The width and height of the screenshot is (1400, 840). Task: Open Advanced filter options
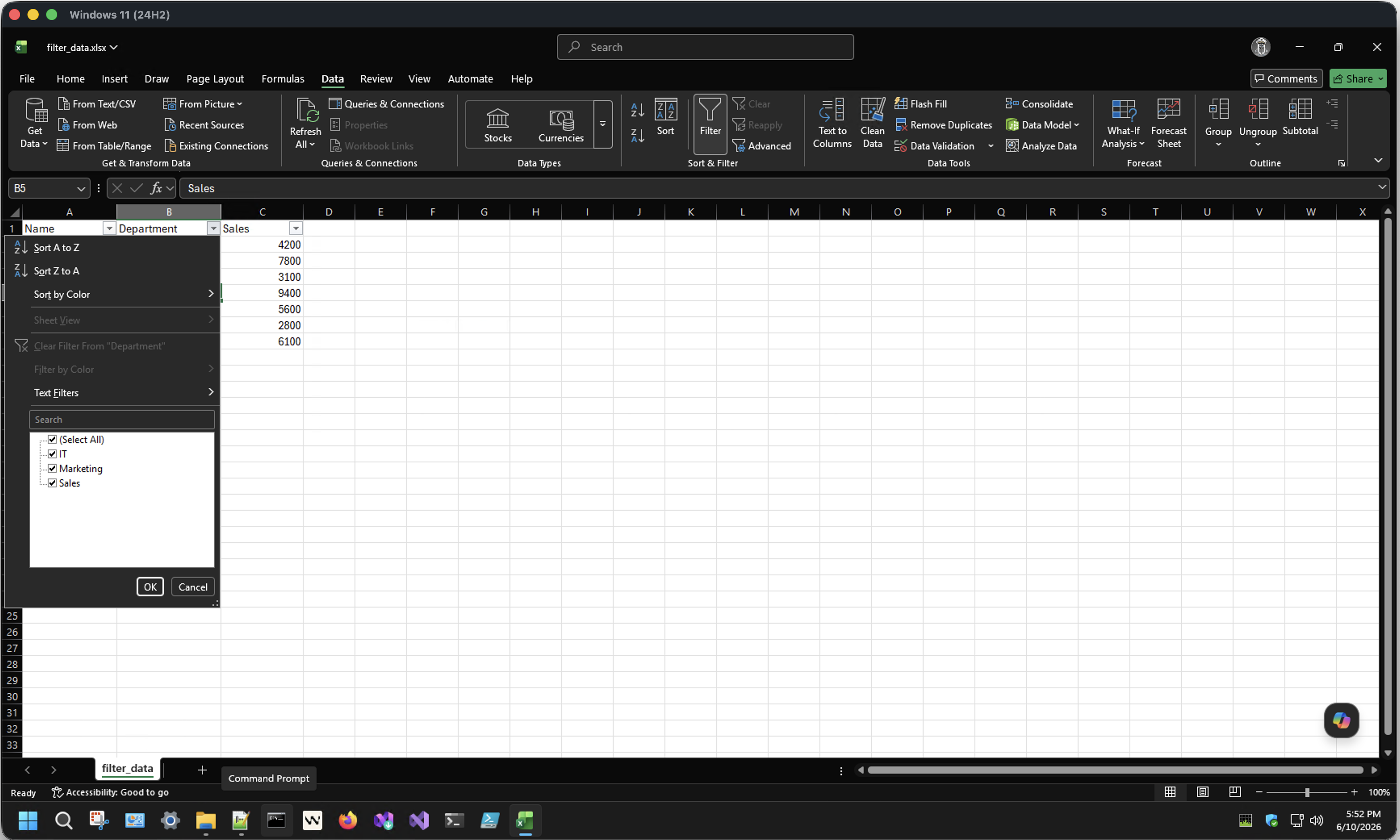[762, 146]
